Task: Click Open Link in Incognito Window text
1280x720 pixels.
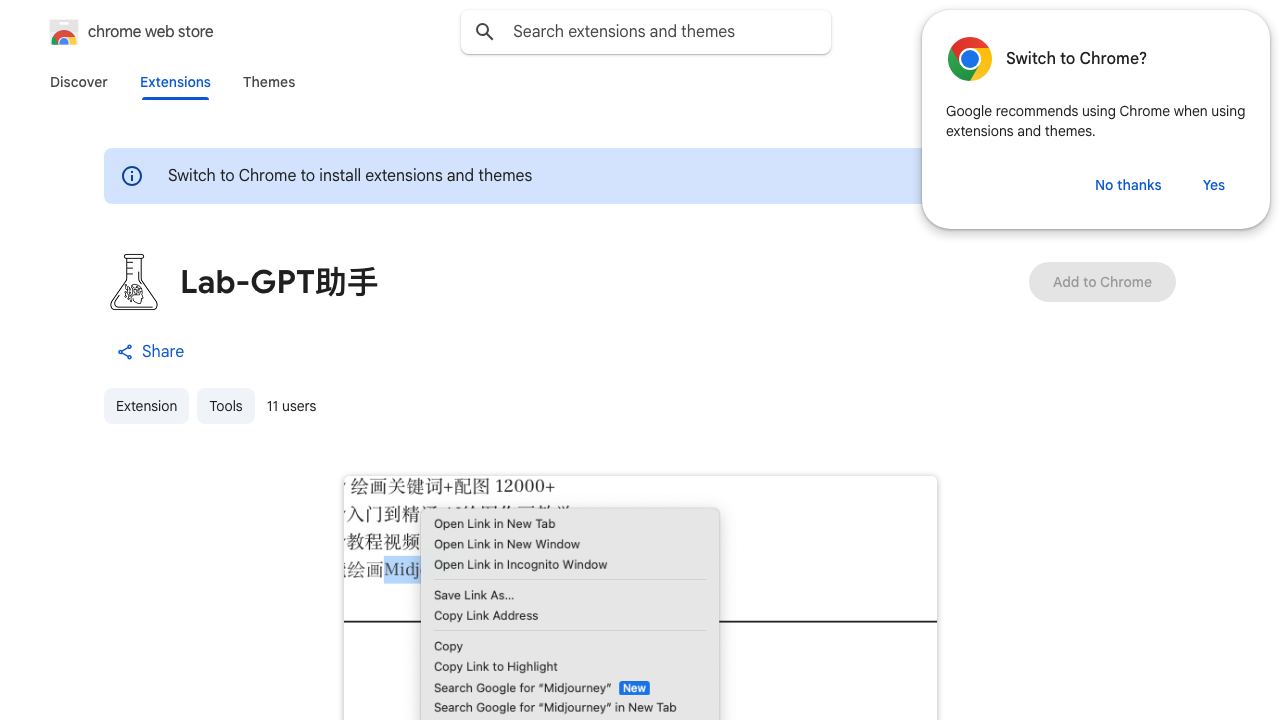Action: coord(520,565)
